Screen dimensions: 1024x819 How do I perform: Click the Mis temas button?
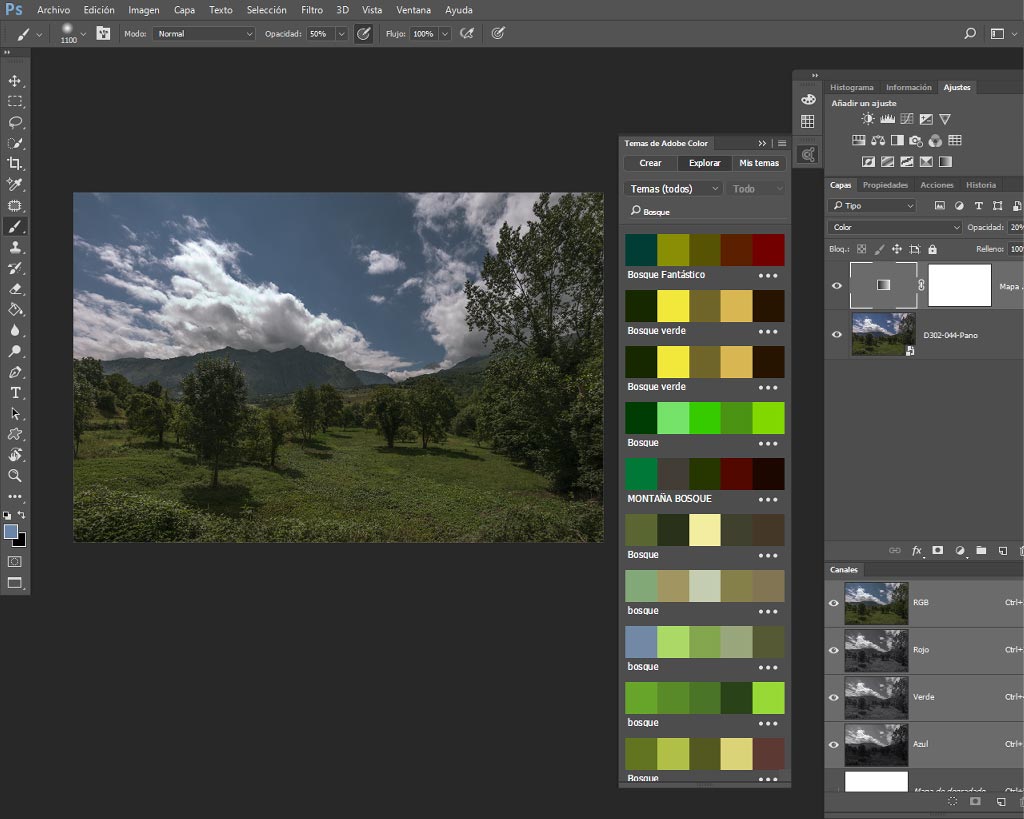(x=759, y=163)
